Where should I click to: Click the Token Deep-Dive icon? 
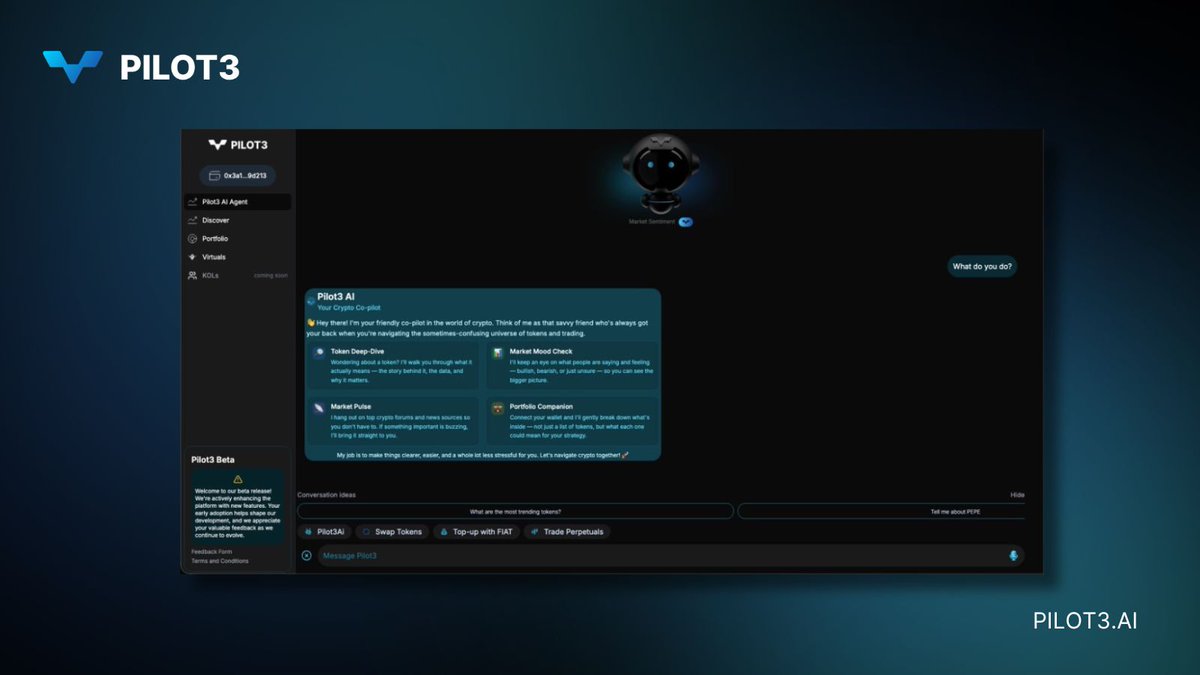[319, 353]
